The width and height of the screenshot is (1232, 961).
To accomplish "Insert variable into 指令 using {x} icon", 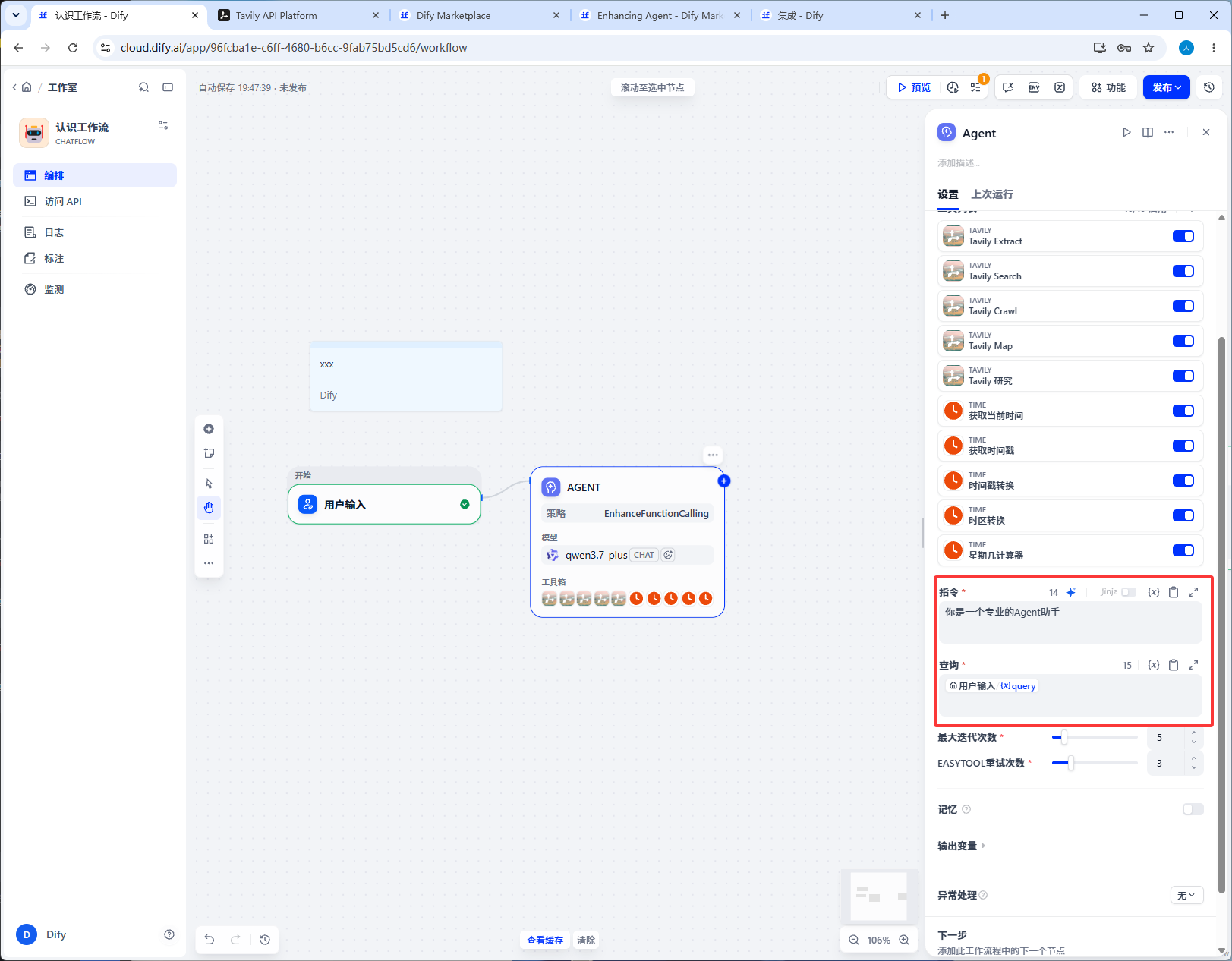I will coord(1154,592).
